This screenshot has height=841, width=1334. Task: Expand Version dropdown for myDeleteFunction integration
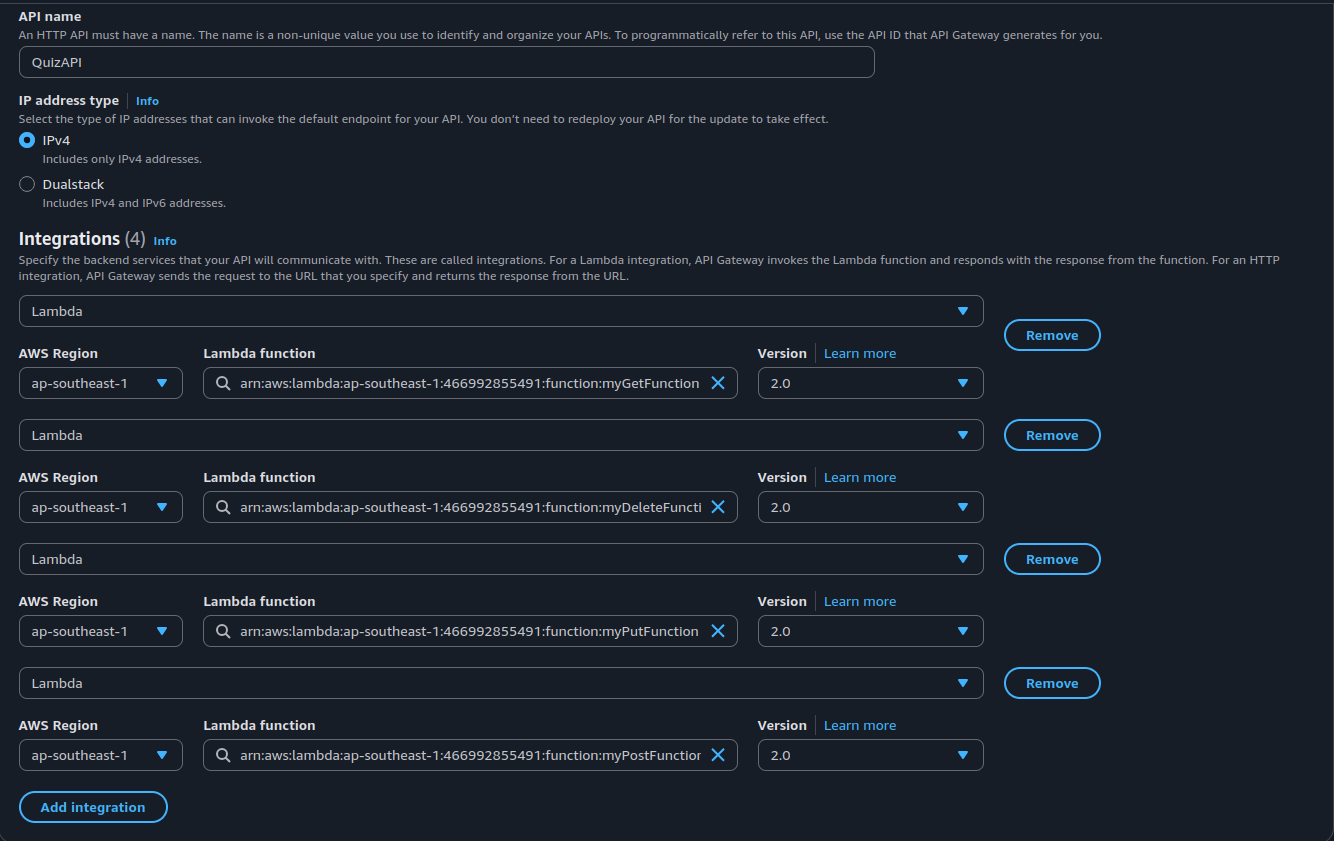tap(870, 507)
